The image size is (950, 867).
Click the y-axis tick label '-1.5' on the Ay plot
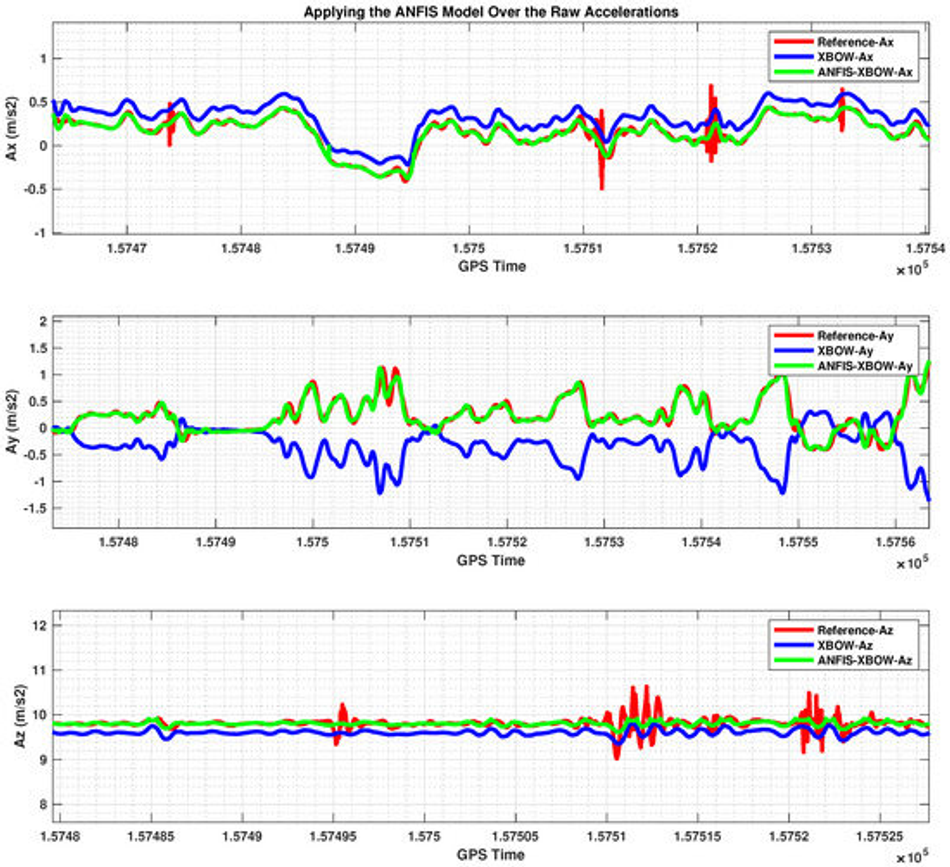click(36, 508)
